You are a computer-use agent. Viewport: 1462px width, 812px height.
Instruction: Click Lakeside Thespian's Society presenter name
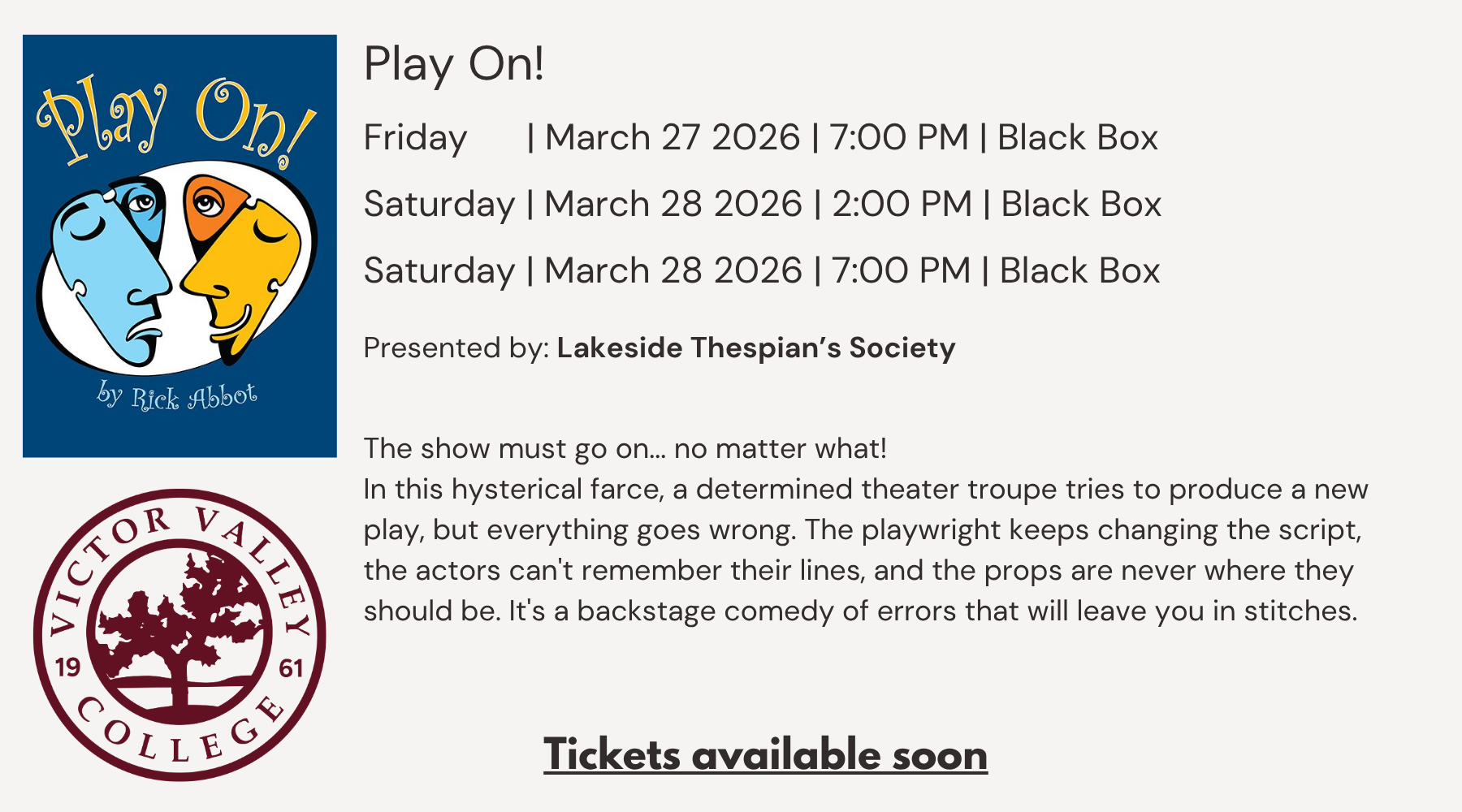click(x=755, y=348)
